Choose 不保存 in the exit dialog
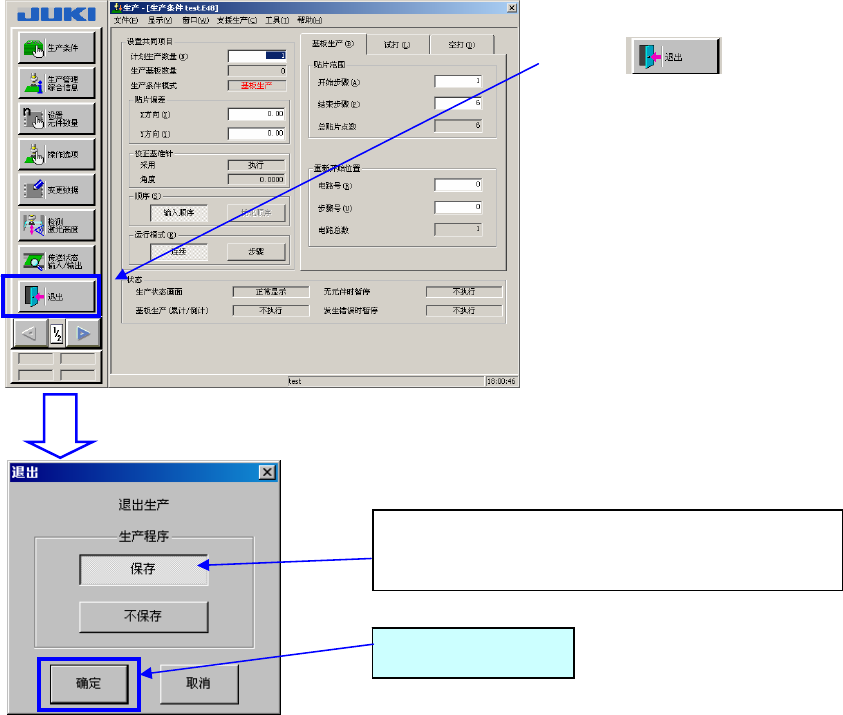This screenshot has height=715, width=843. coord(144,617)
